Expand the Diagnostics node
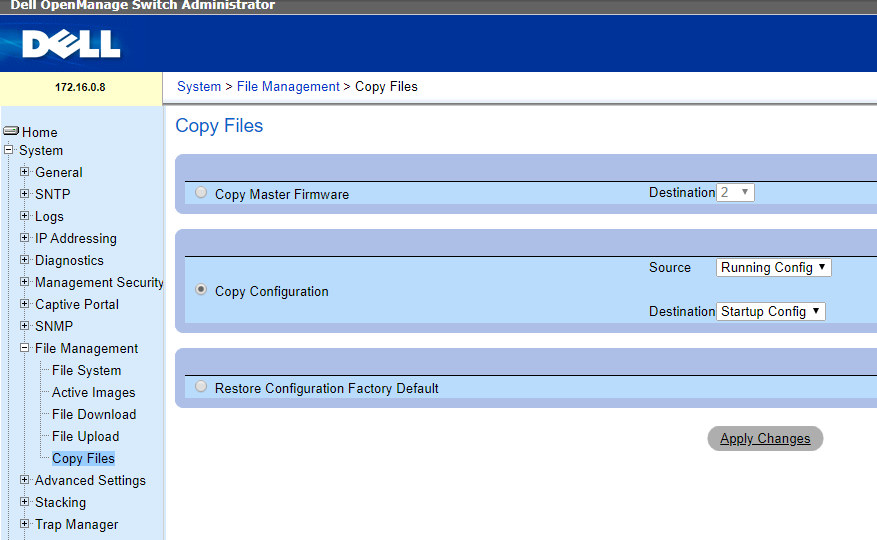 pos(25,260)
